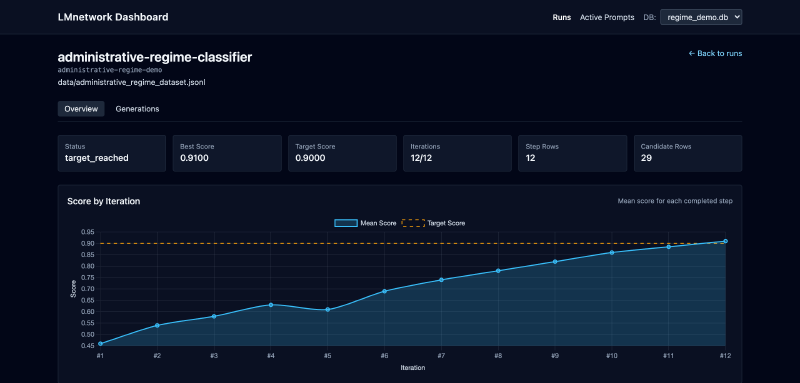The width and height of the screenshot is (800, 383).
Task: Click the LMnetwork Dashboard title
Action: pyautogui.click(x=113, y=17)
